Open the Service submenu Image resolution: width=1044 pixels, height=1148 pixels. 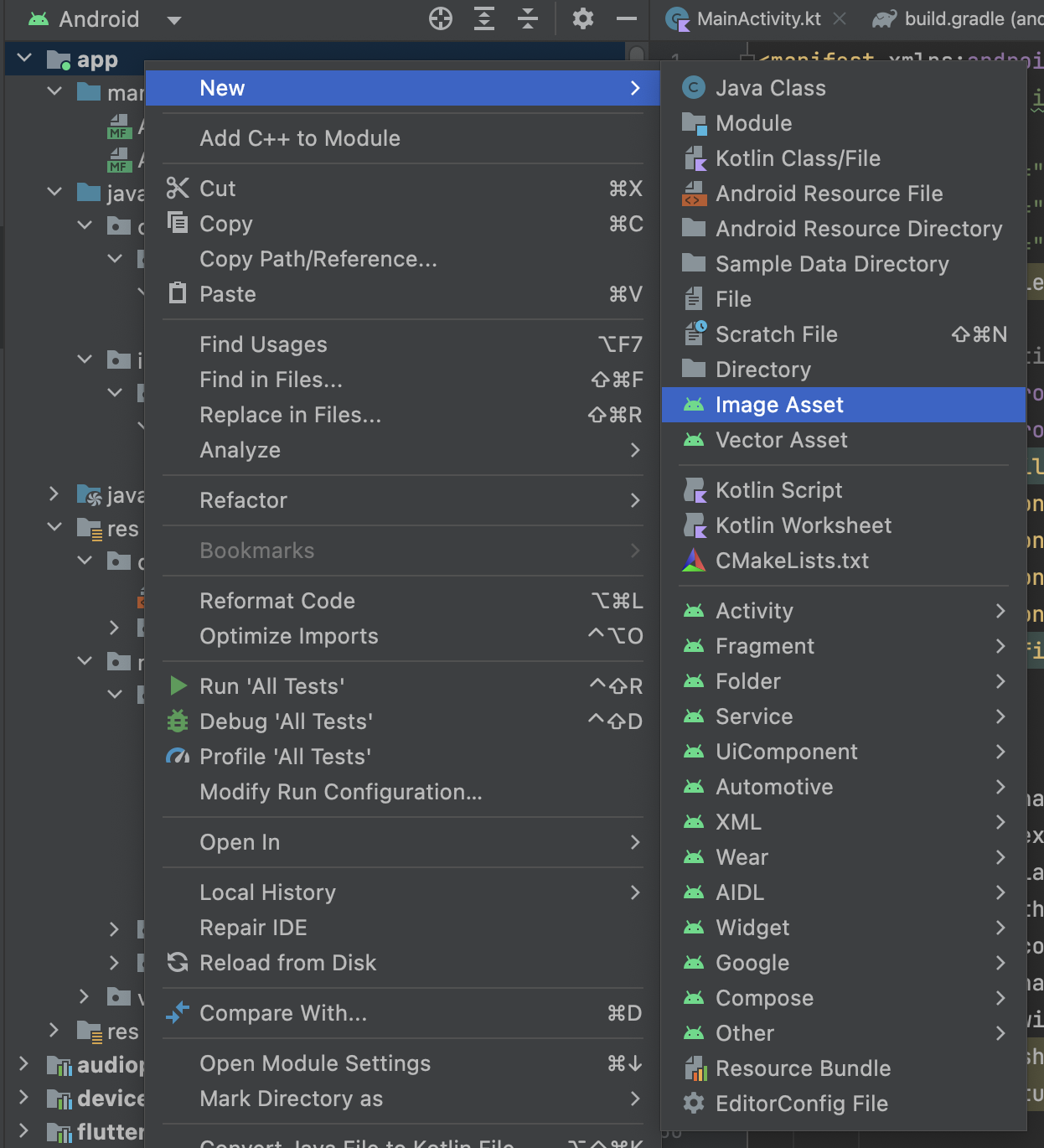pos(844,716)
